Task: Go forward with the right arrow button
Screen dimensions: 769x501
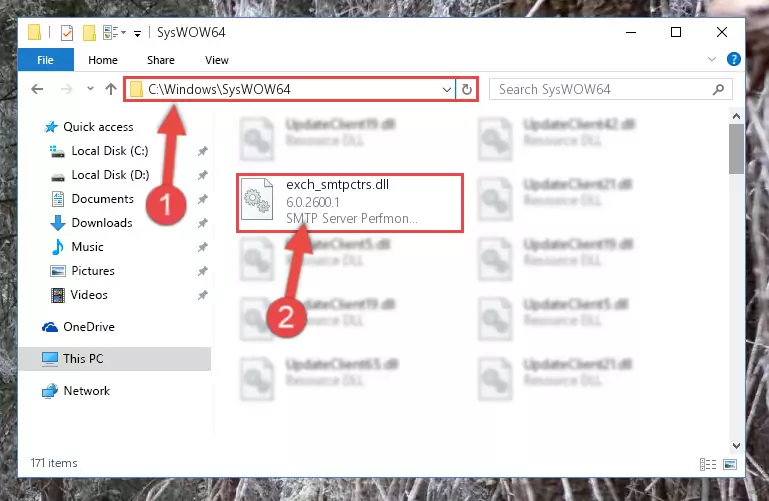Action: tap(66, 89)
